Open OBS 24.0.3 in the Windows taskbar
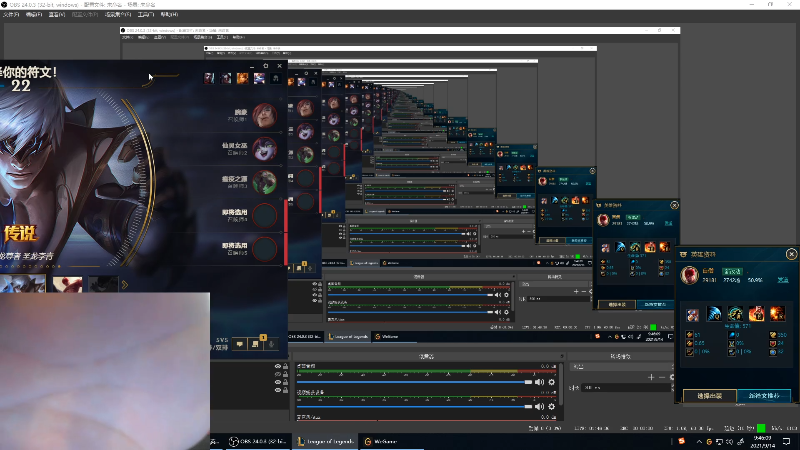The image size is (800, 450). point(258,441)
